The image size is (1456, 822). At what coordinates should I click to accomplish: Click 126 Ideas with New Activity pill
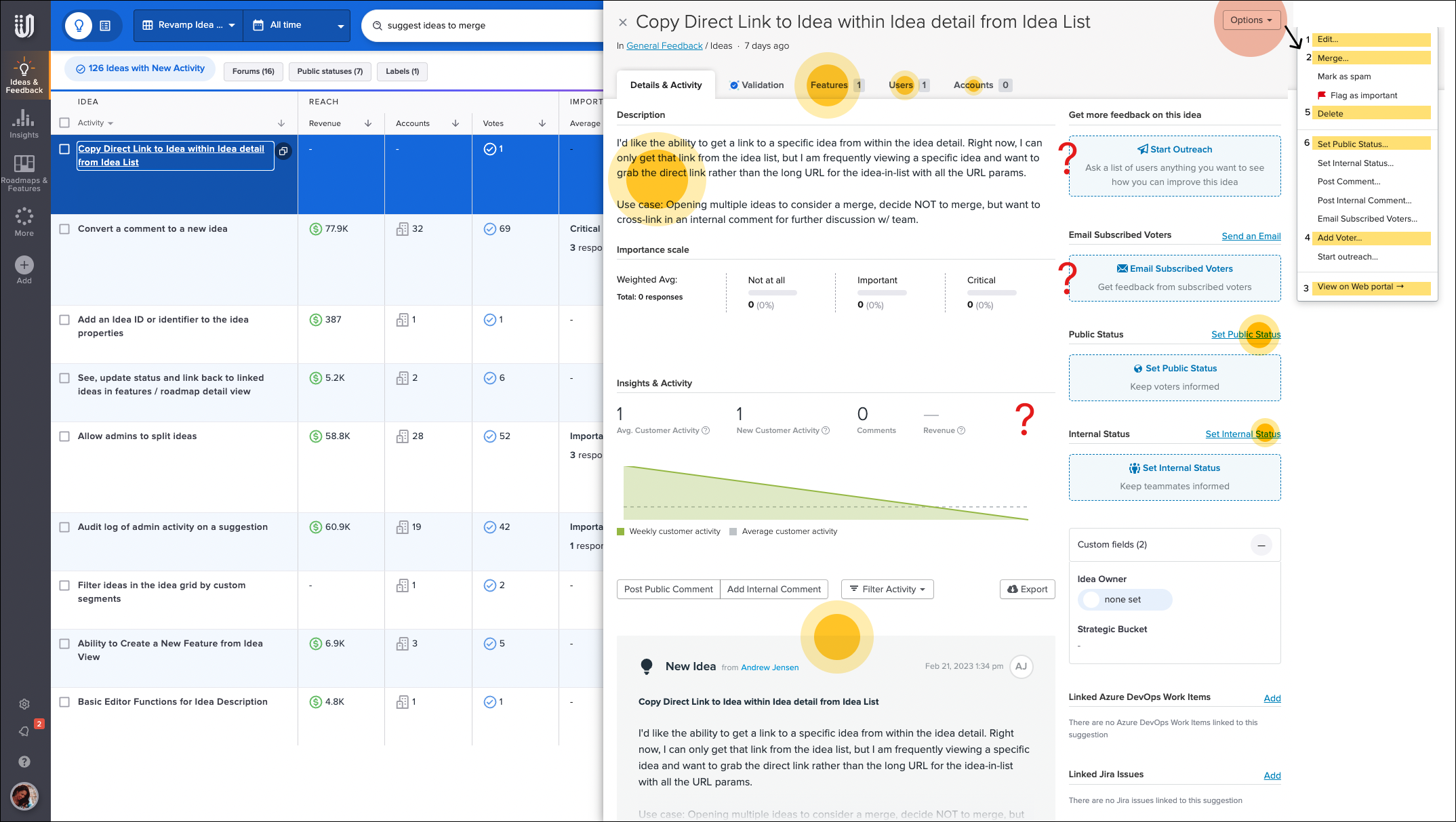click(x=140, y=68)
